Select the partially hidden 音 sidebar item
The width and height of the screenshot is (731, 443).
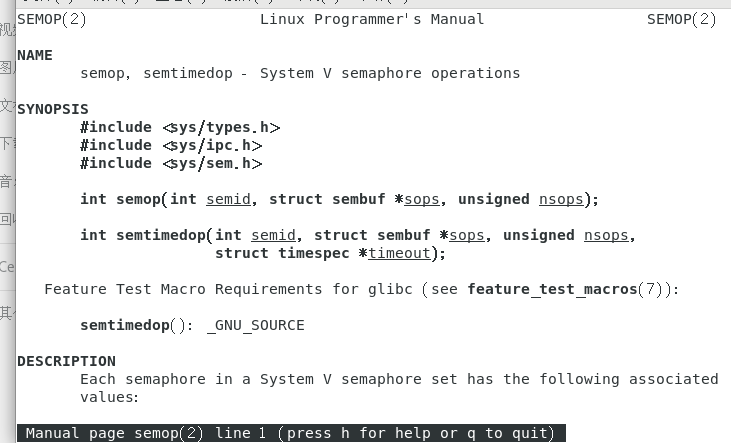[x=7, y=181]
